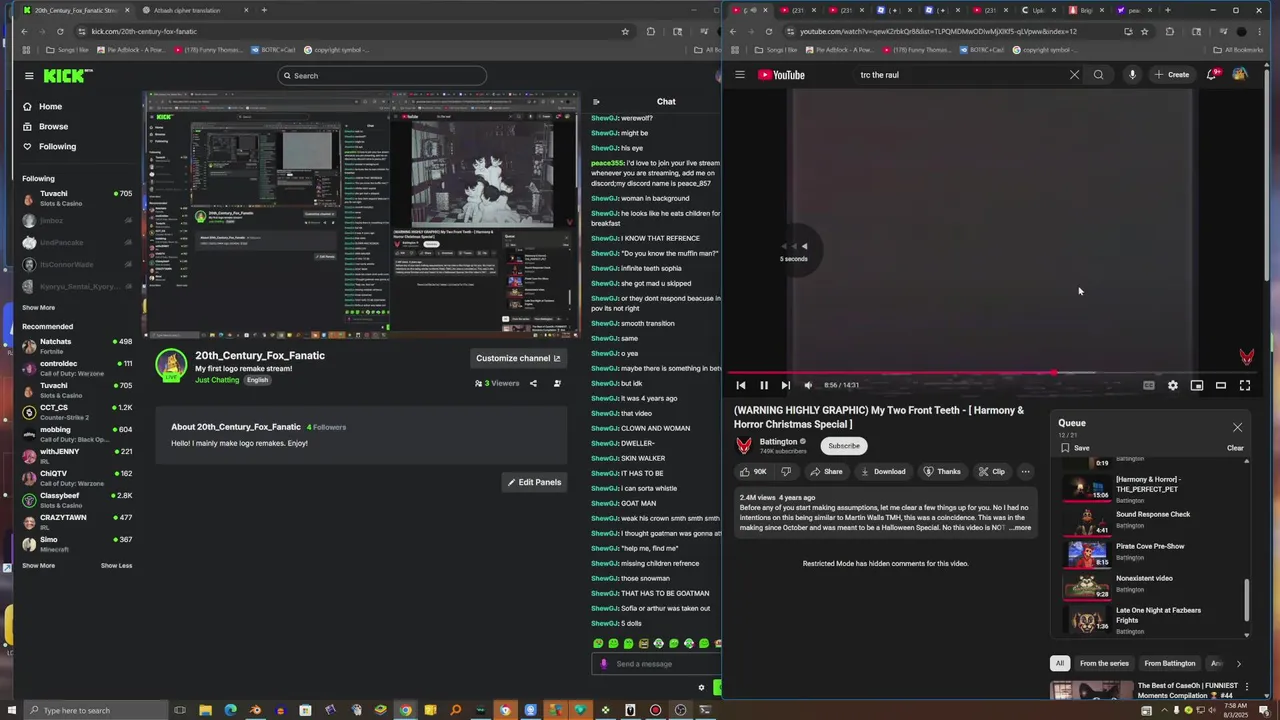The image size is (1280, 720).
Task: Click the Download button under video
Action: (883, 472)
